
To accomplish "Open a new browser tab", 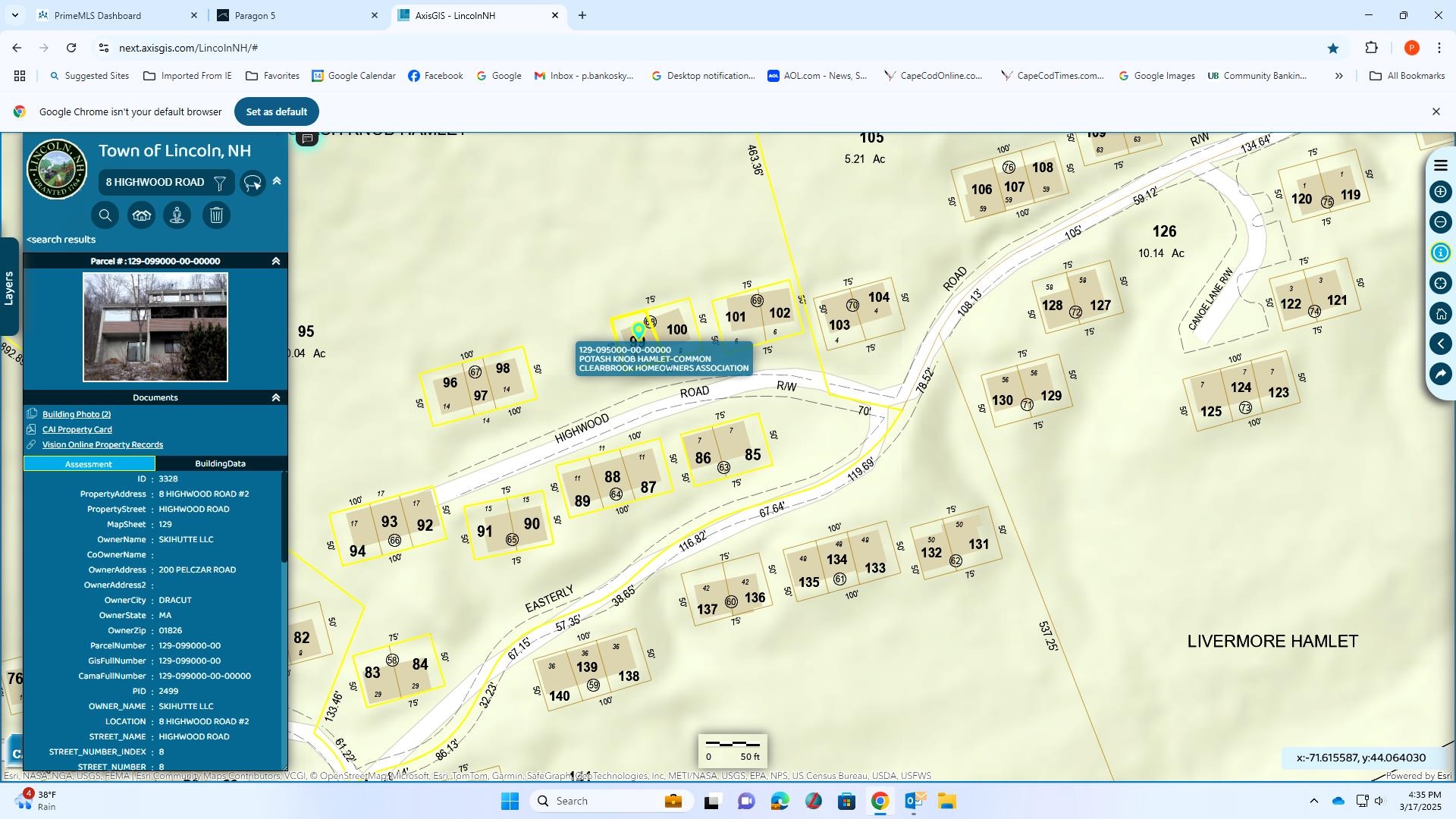I will tap(582, 15).
